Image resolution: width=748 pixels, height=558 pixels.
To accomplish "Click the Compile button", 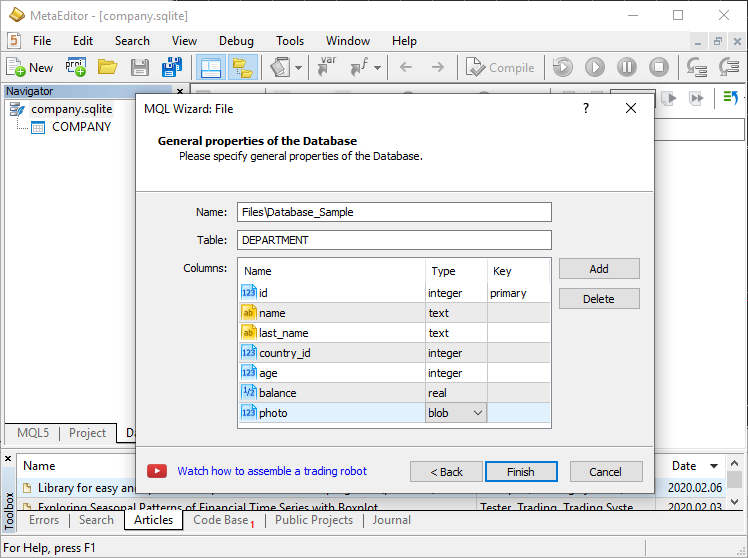I will [500, 67].
